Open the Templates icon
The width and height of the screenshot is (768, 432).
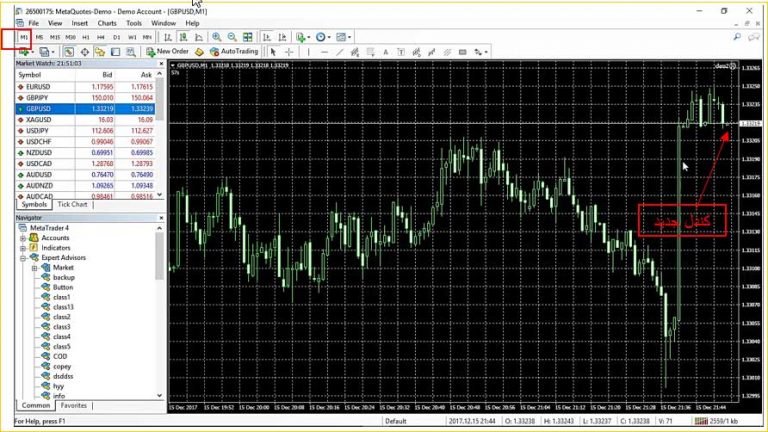tap(341, 37)
